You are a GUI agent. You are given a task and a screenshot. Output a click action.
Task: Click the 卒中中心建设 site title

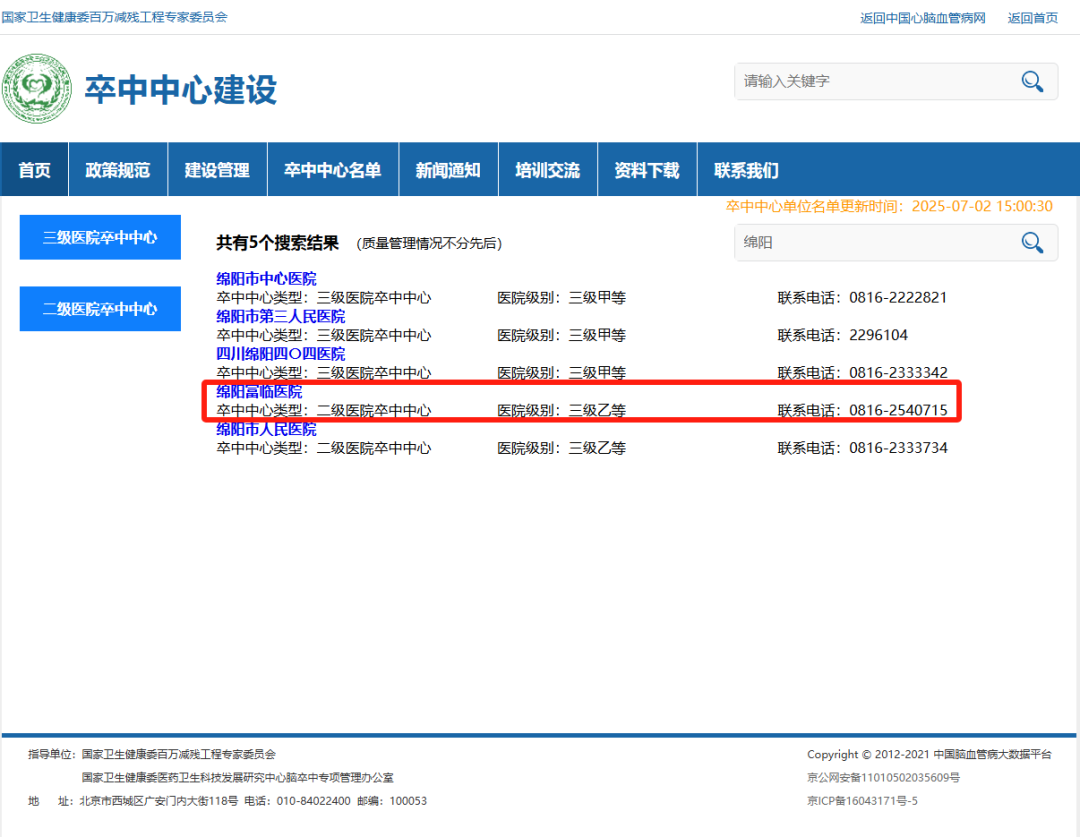(x=180, y=90)
